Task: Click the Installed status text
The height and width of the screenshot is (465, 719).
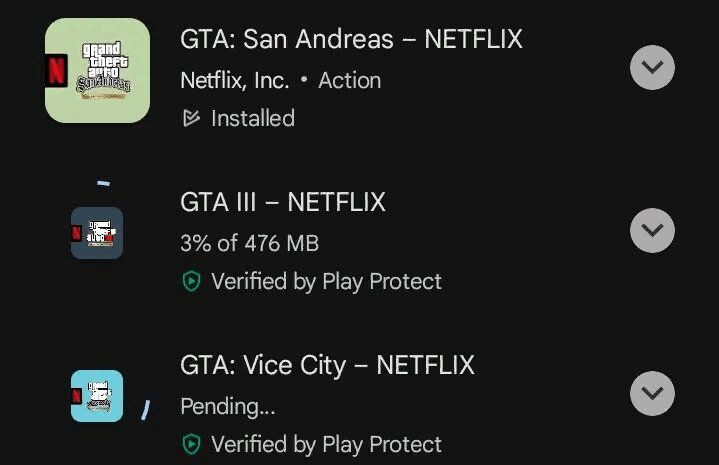Action: point(253,118)
